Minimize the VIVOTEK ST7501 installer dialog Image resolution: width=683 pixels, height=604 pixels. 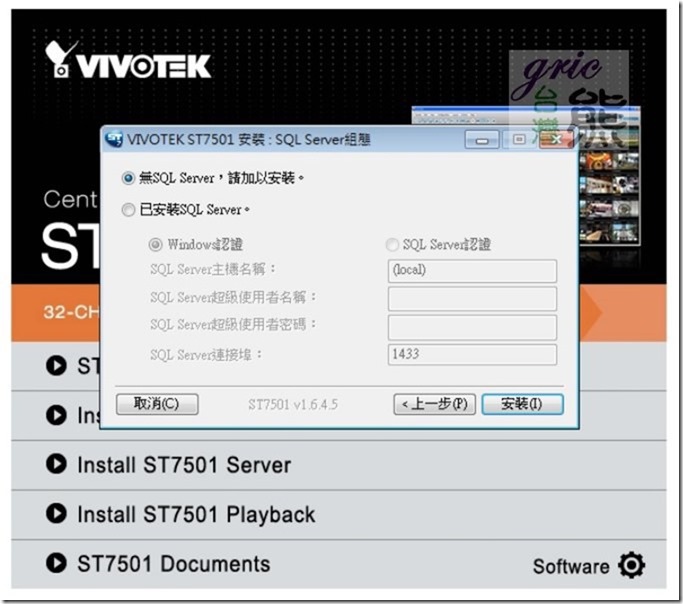482,140
